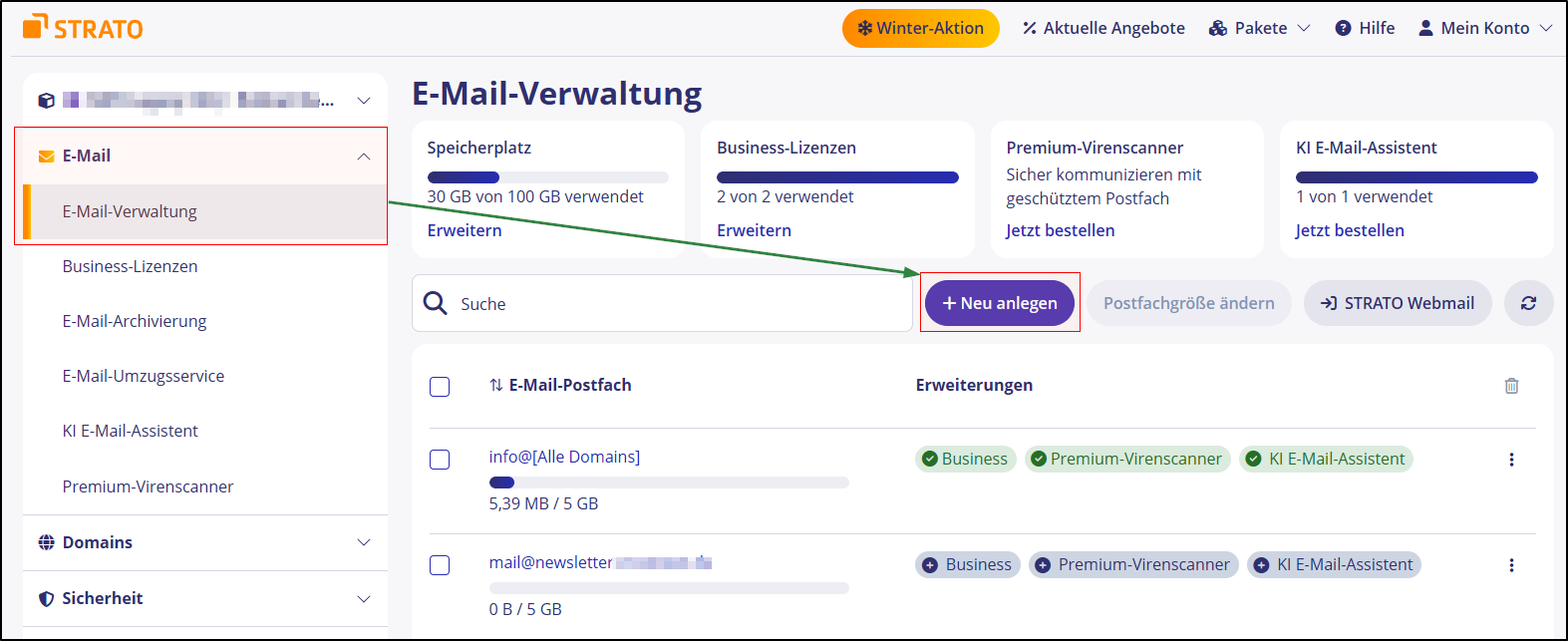Collapse the E-Mail sidebar section

363,157
